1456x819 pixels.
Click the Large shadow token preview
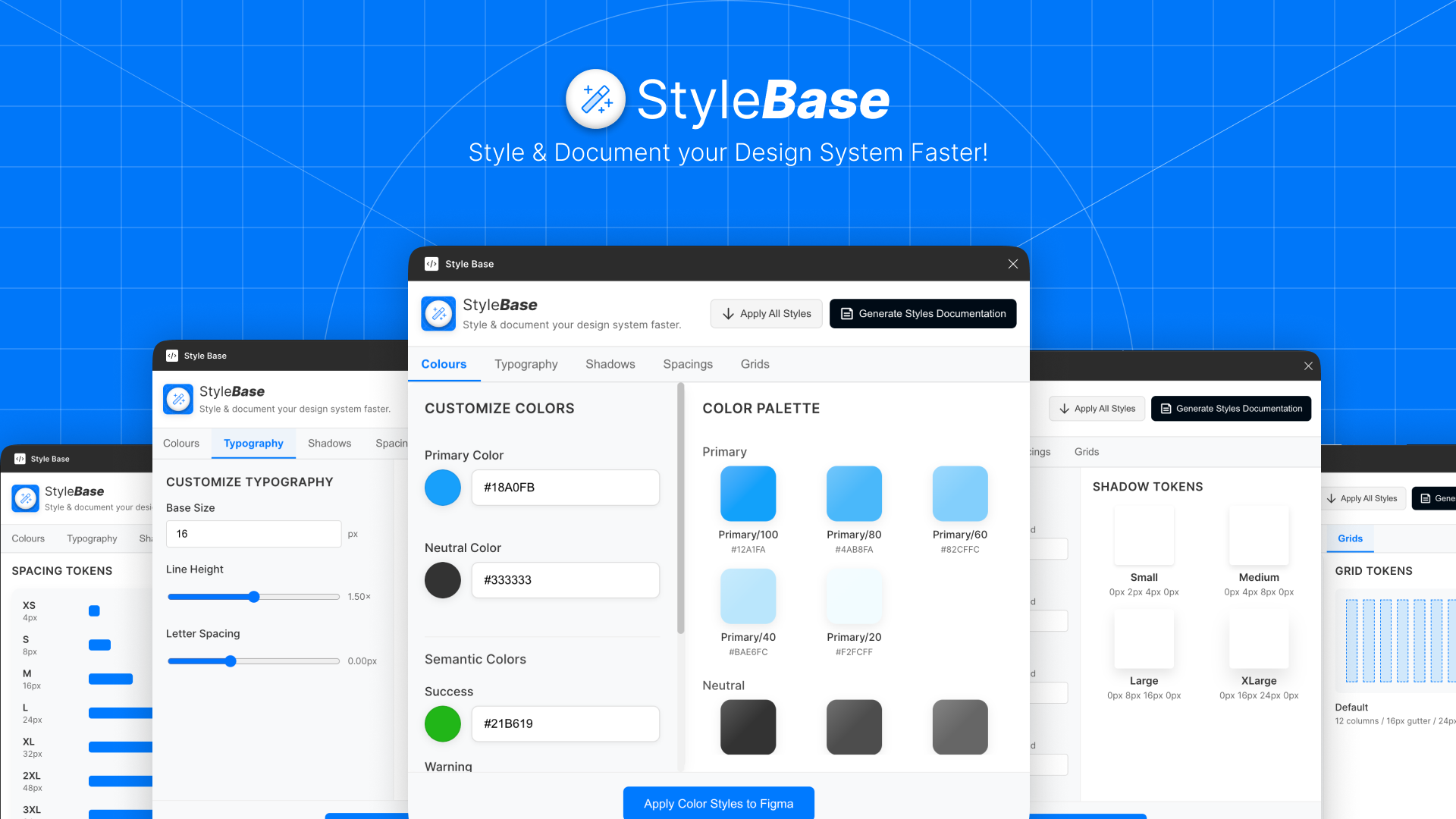click(1144, 639)
